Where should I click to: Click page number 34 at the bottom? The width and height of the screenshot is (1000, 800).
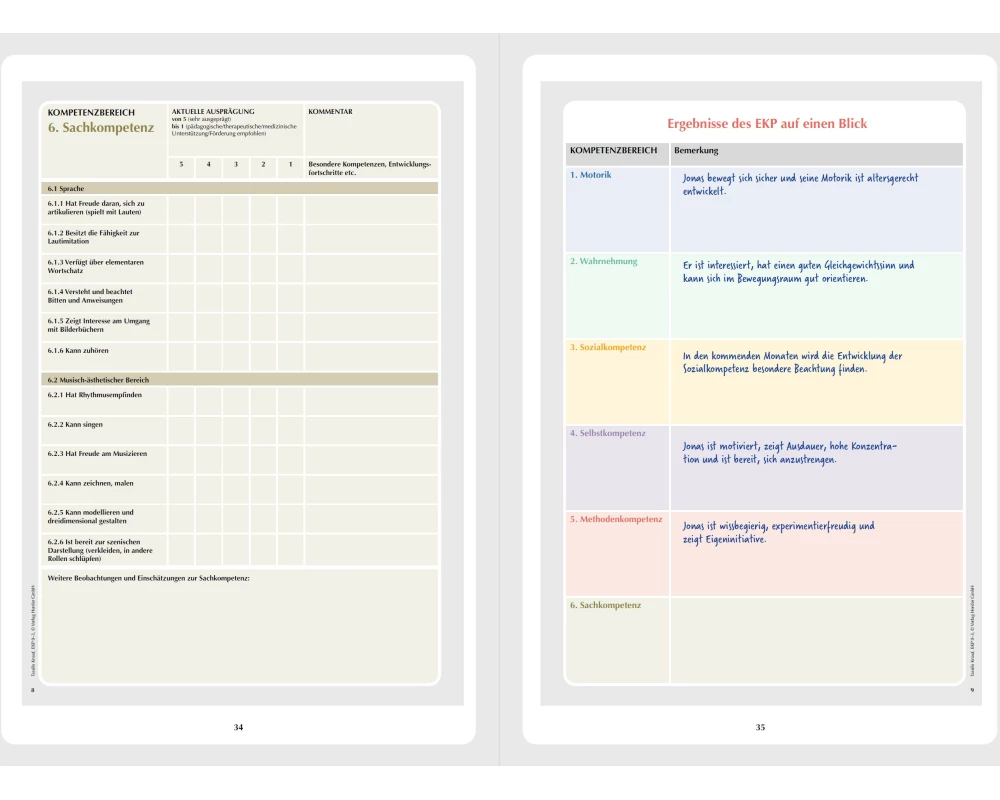click(238, 727)
